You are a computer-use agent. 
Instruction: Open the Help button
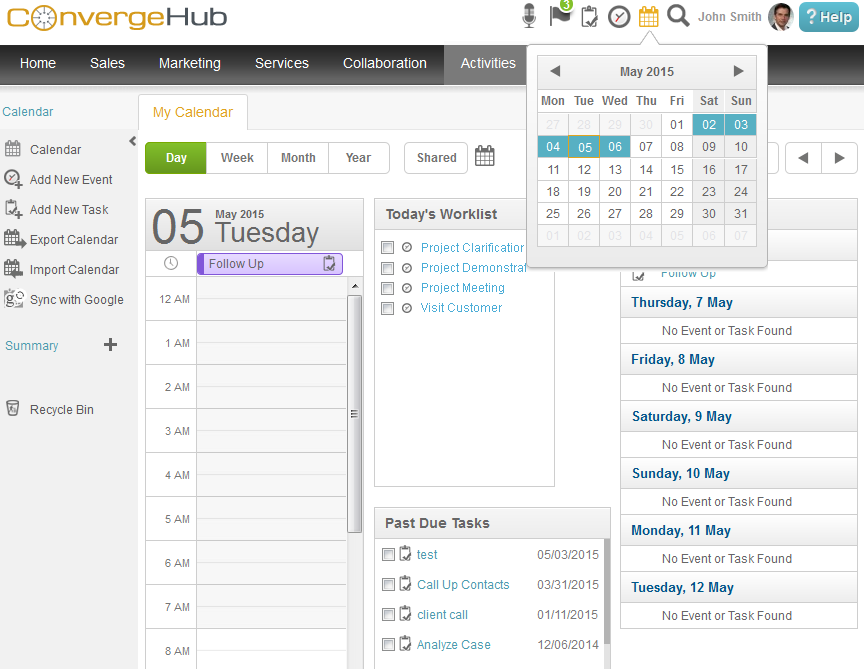coord(829,17)
